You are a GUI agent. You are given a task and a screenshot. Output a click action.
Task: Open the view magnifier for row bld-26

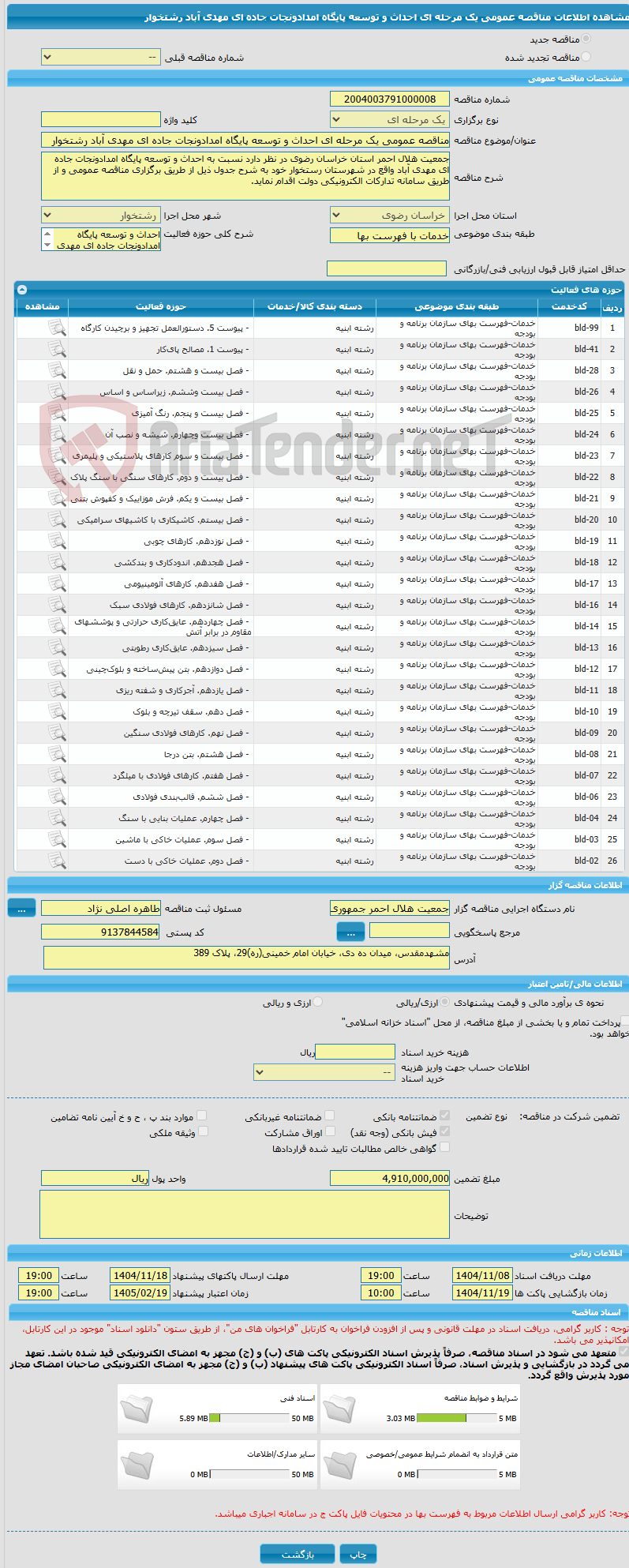(x=57, y=392)
